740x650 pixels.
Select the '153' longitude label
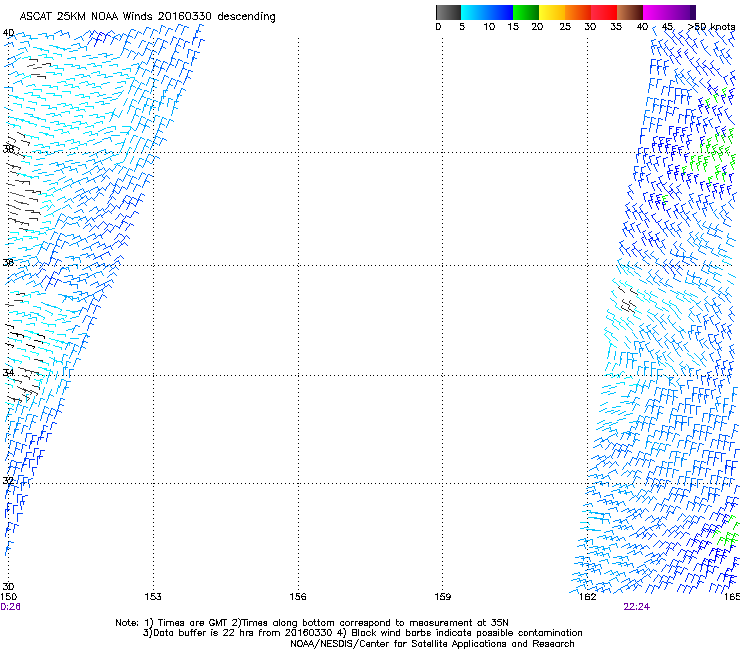pyautogui.click(x=153, y=597)
